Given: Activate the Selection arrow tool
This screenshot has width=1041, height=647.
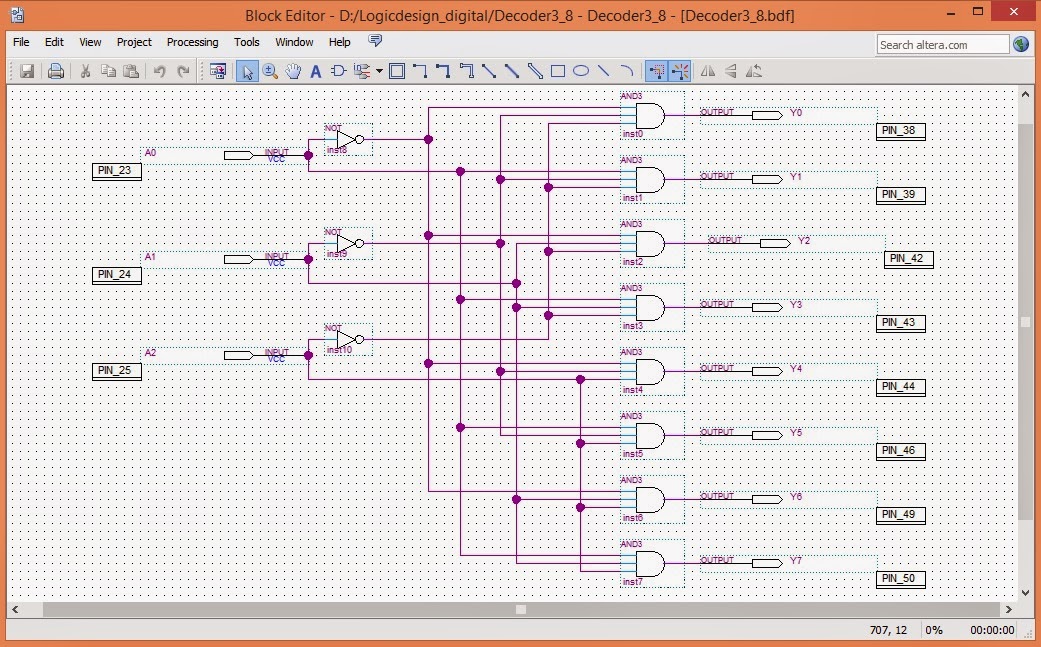Looking at the screenshot, I should 248,71.
